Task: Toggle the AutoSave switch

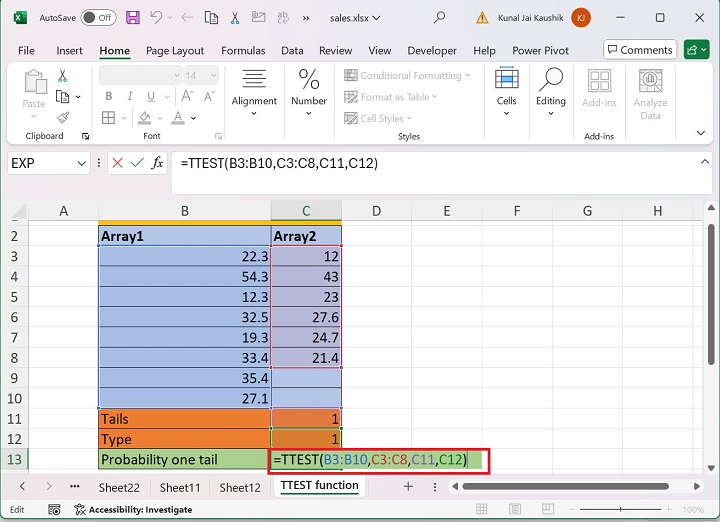Action: point(97,18)
